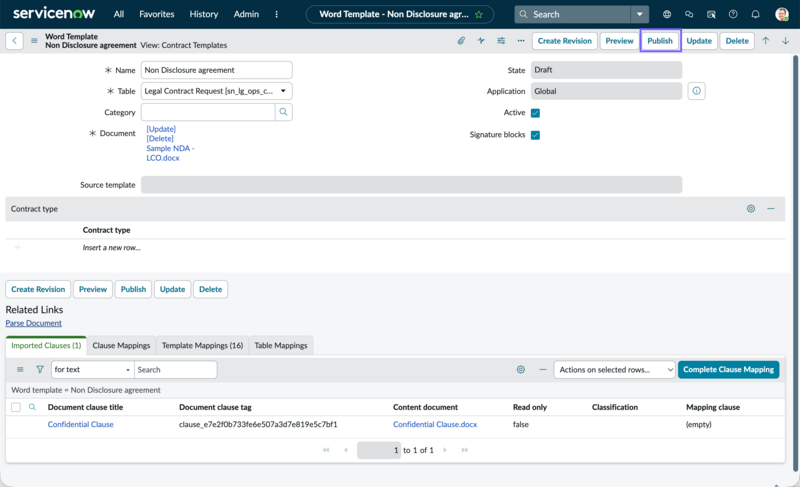800x487 pixels.
Task: Collapse the Imported Clauses list
Action: click(542, 369)
